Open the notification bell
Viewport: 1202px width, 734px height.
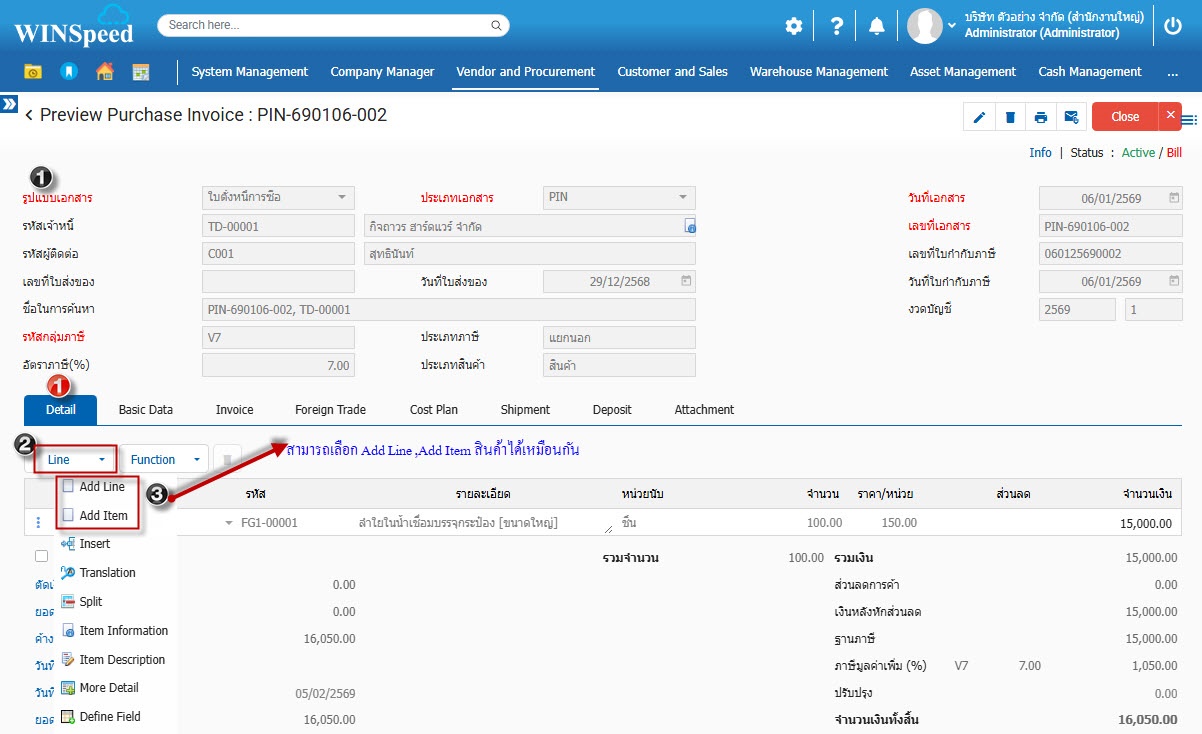876,27
